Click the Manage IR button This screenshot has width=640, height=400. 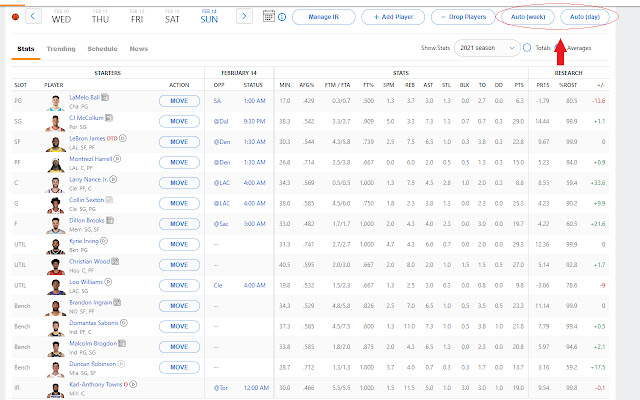[x=324, y=17]
